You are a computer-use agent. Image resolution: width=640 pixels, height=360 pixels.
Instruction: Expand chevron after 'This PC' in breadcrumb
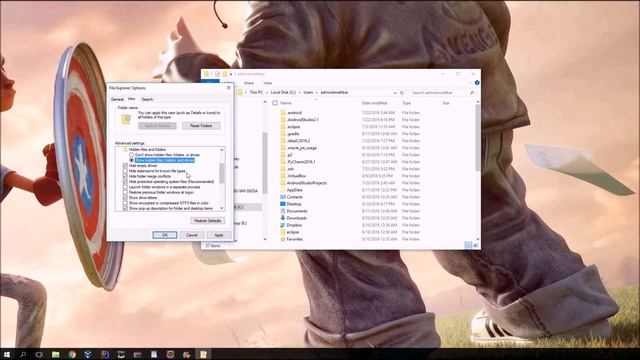267,93
